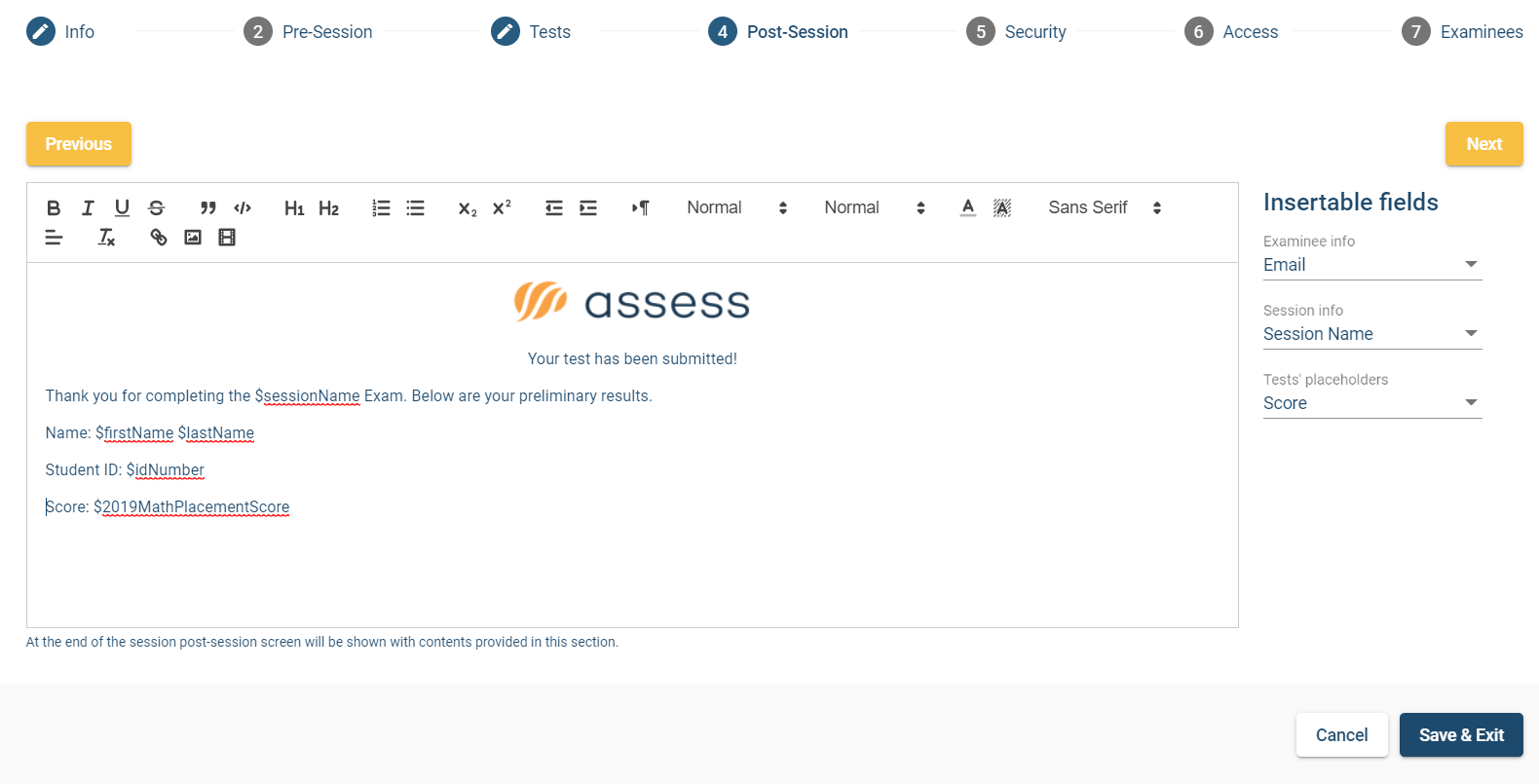Toggle underline formatting
Viewport: 1539px width, 784px height.
pyautogui.click(x=122, y=207)
